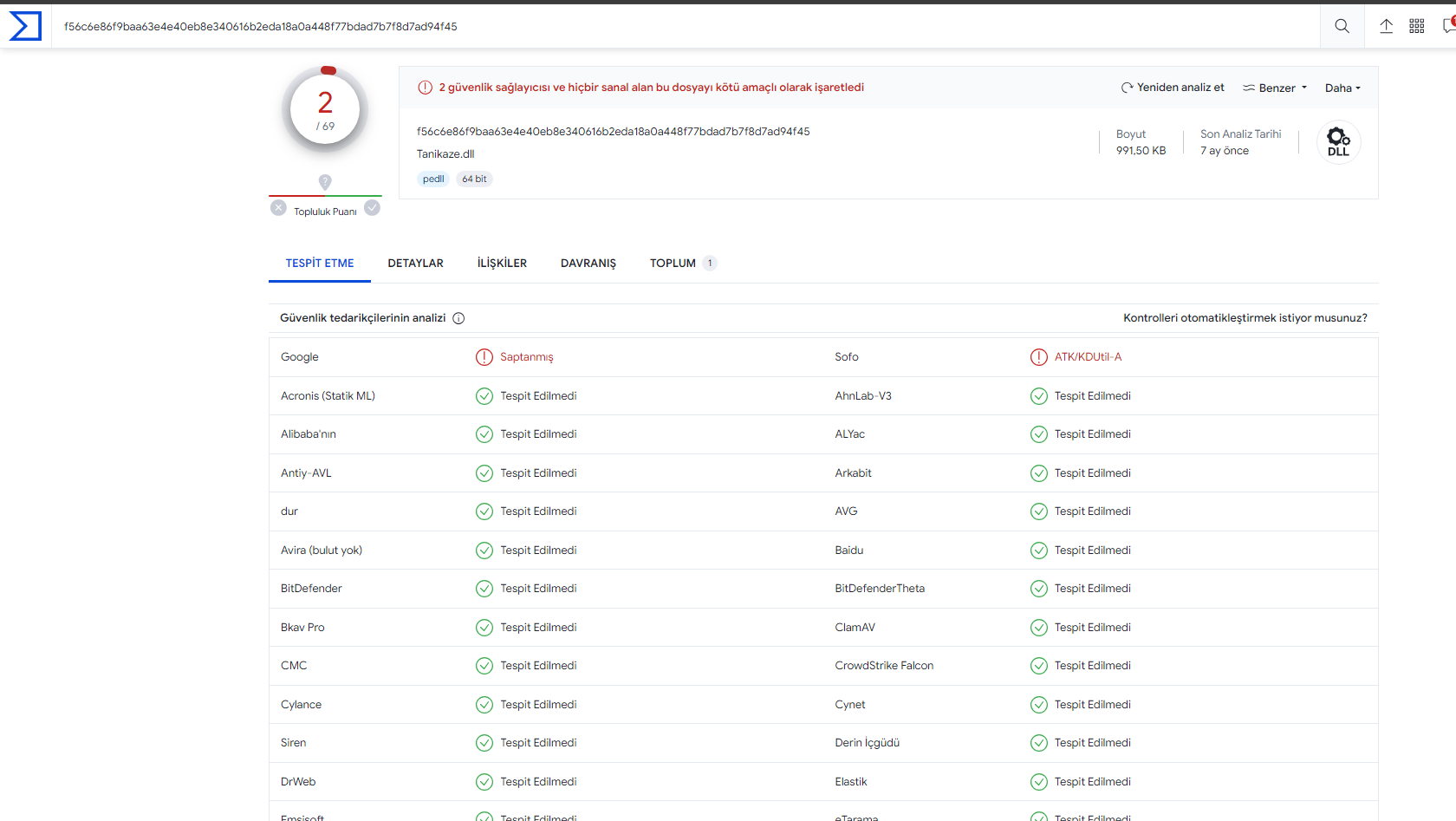1456x821 pixels.
Task: Click the question mark community score marker
Action: (x=325, y=182)
